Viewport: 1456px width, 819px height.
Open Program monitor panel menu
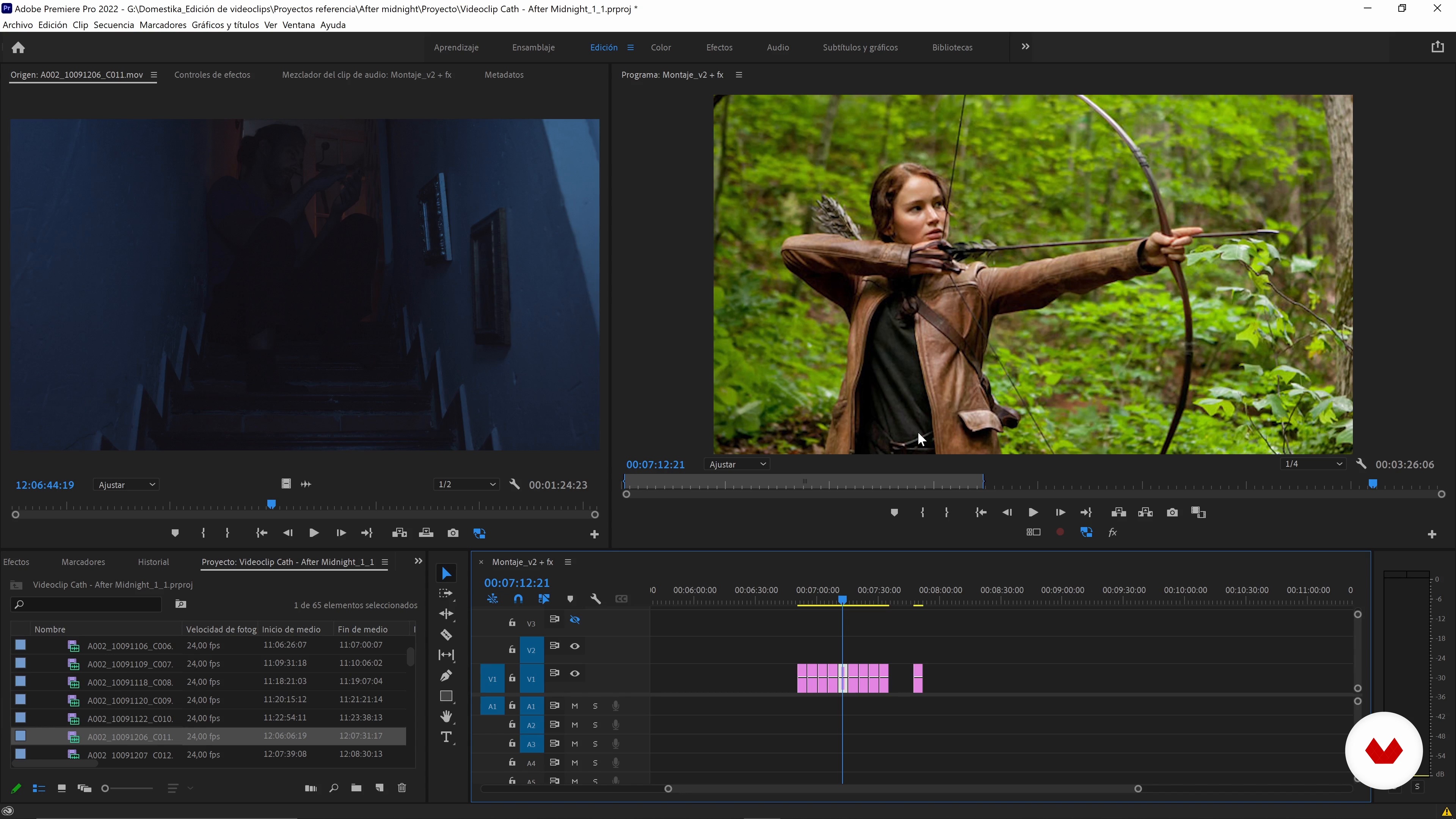739,75
